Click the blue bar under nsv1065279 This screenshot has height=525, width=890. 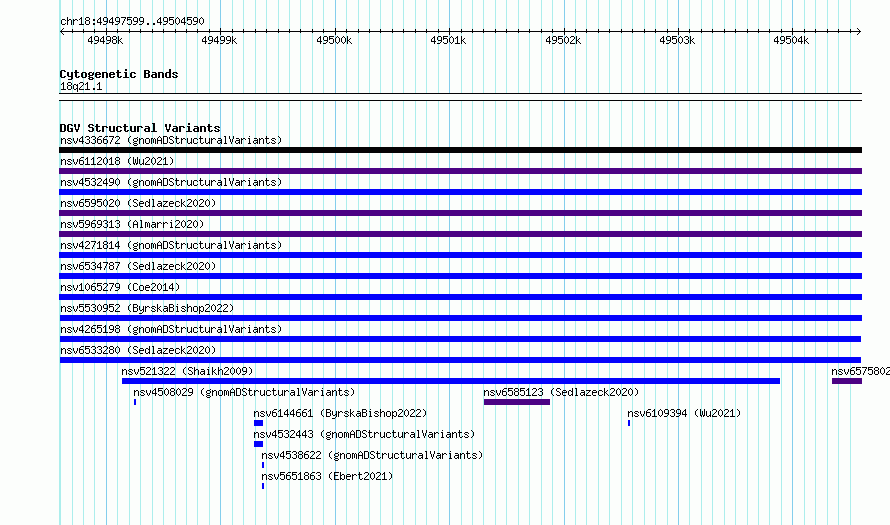pyautogui.click(x=460, y=297)
